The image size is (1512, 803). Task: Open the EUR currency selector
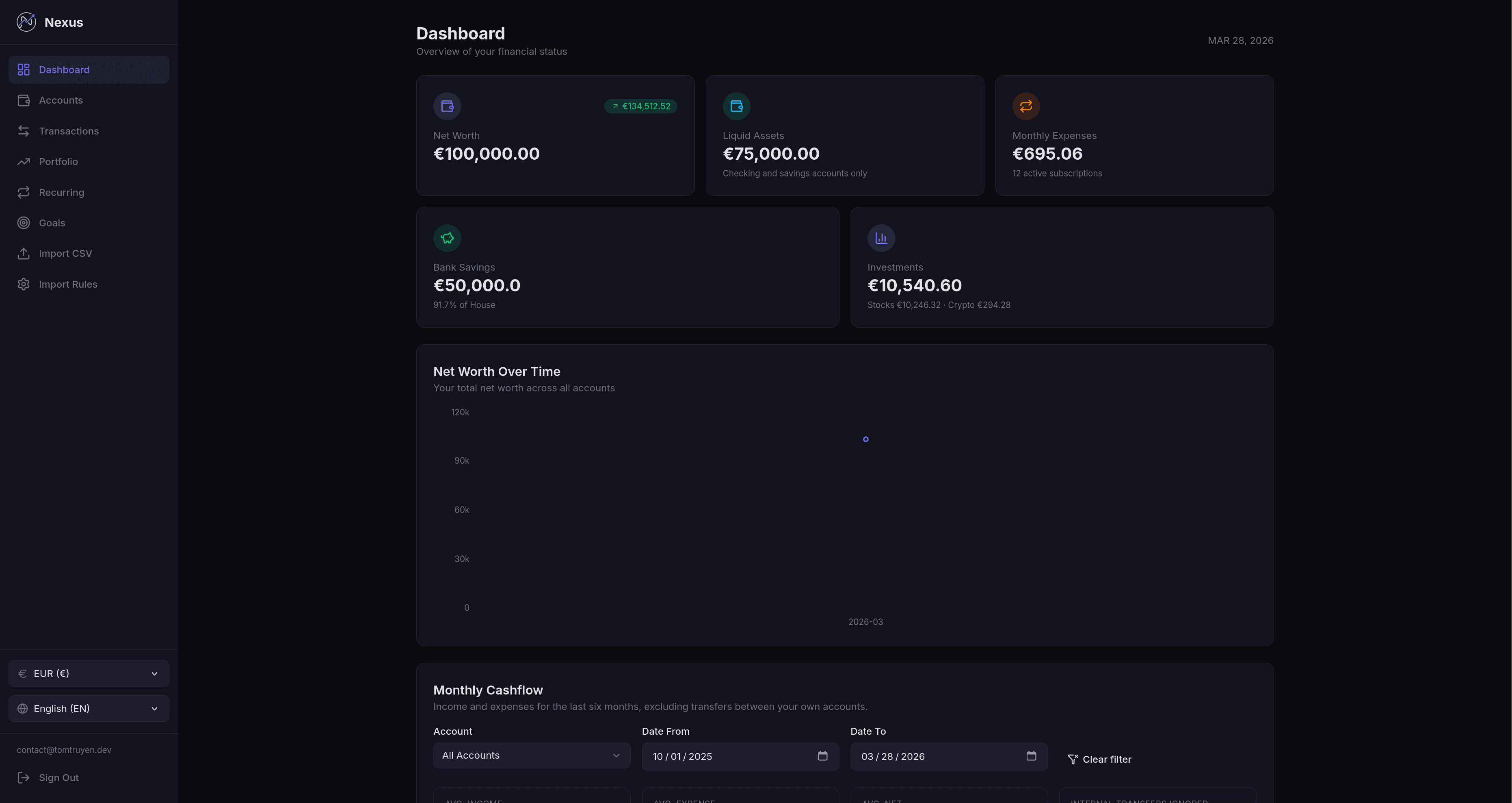[88, 673]
